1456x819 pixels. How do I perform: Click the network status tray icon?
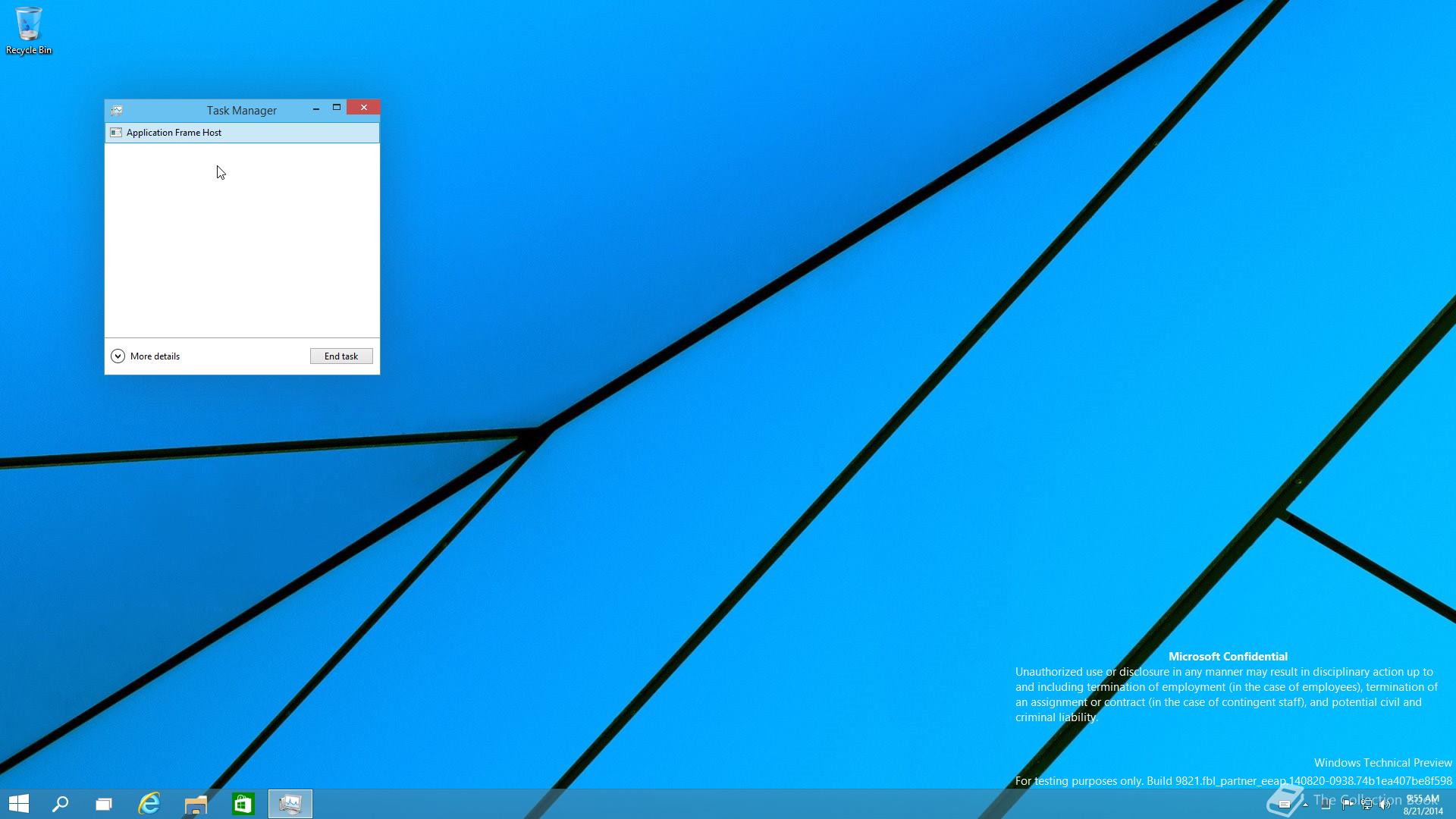click(x=1367, y=805)
